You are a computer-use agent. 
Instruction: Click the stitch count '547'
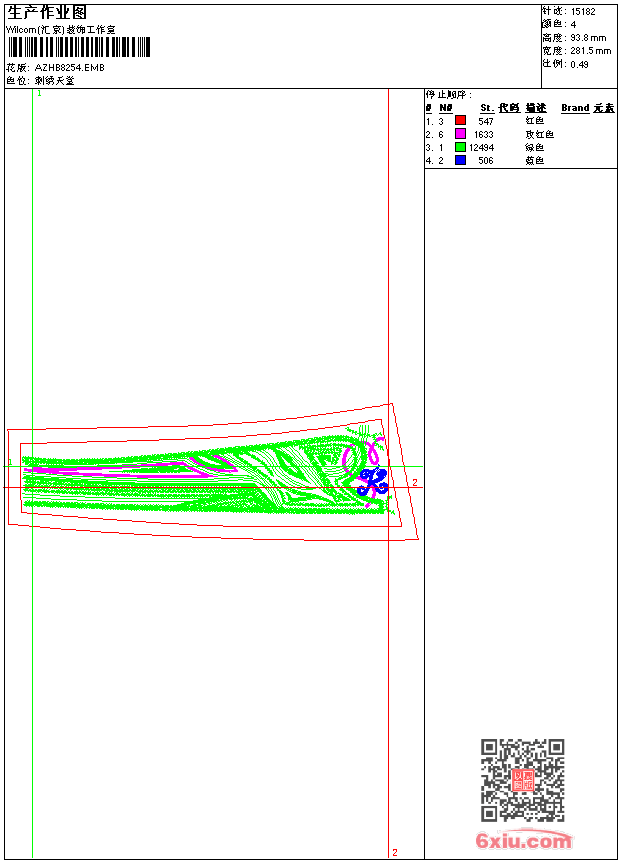click(x=486, y=121)
